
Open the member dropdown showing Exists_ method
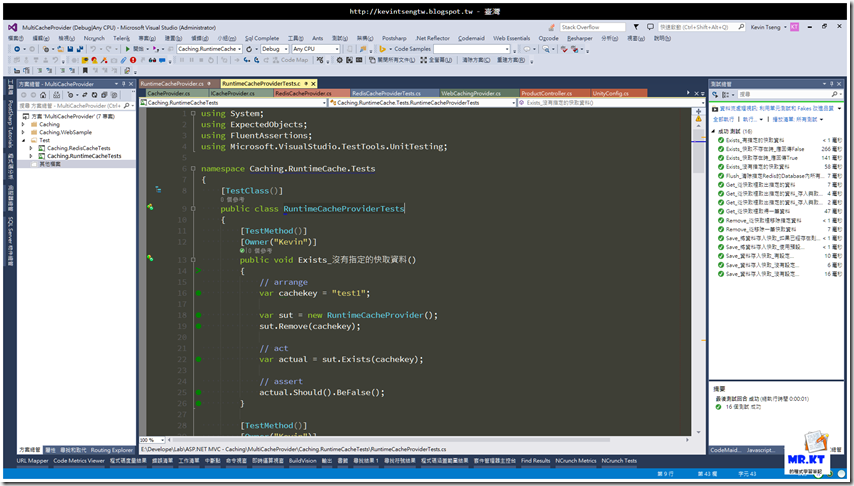(x=609, y=102)
